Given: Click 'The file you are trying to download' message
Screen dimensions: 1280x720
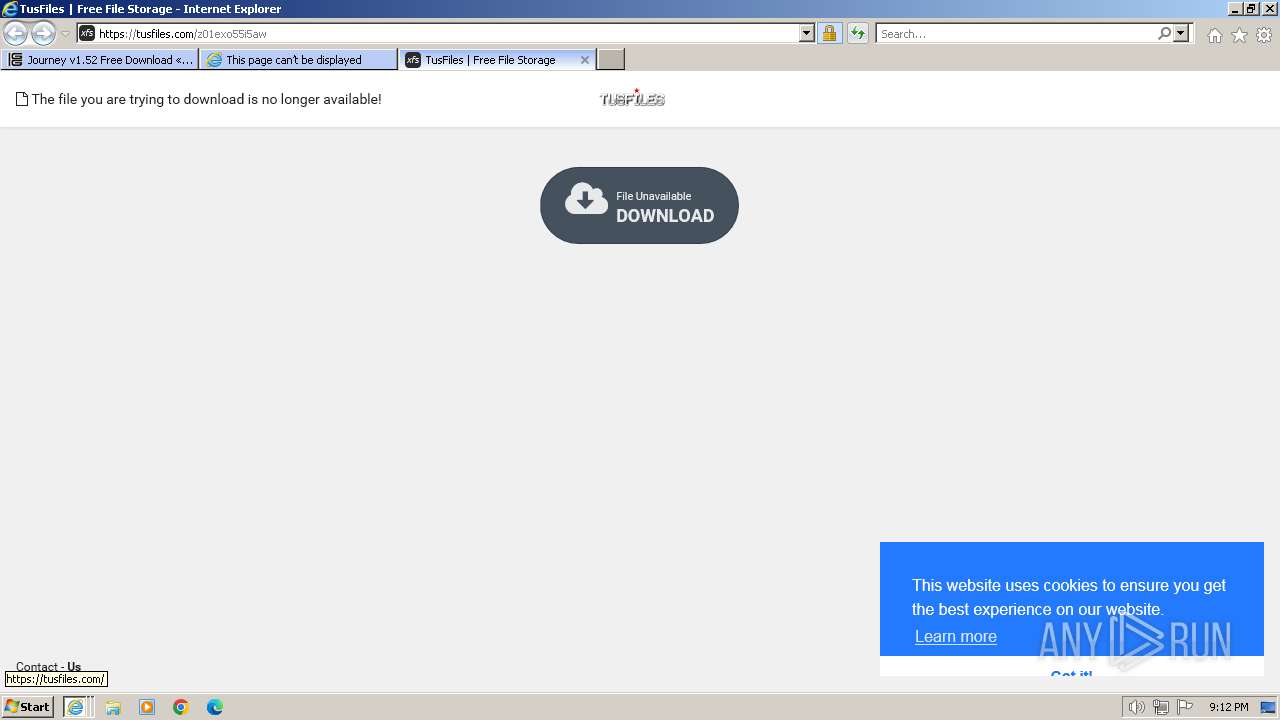Looking at the screenshot, I should (206, 99).
